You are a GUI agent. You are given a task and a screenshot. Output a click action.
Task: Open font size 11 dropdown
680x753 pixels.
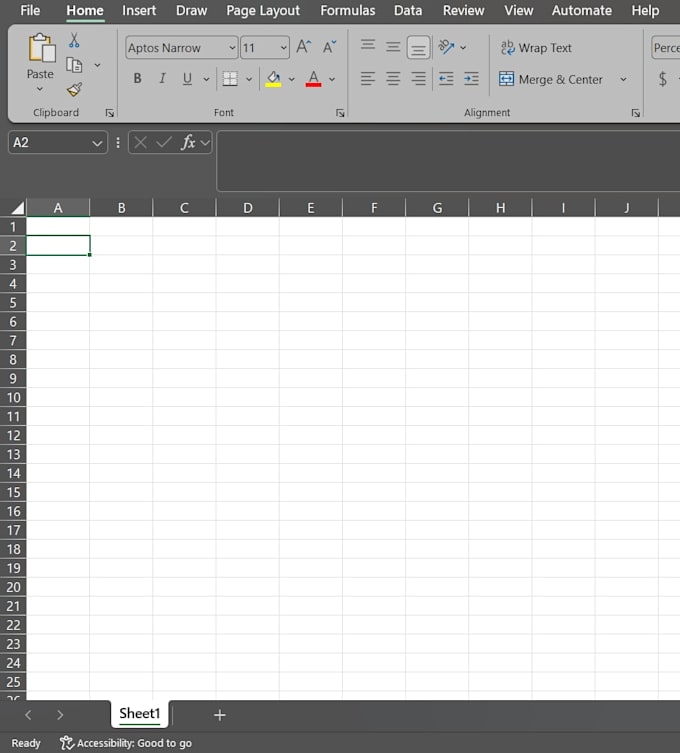[x=283, y=48]
